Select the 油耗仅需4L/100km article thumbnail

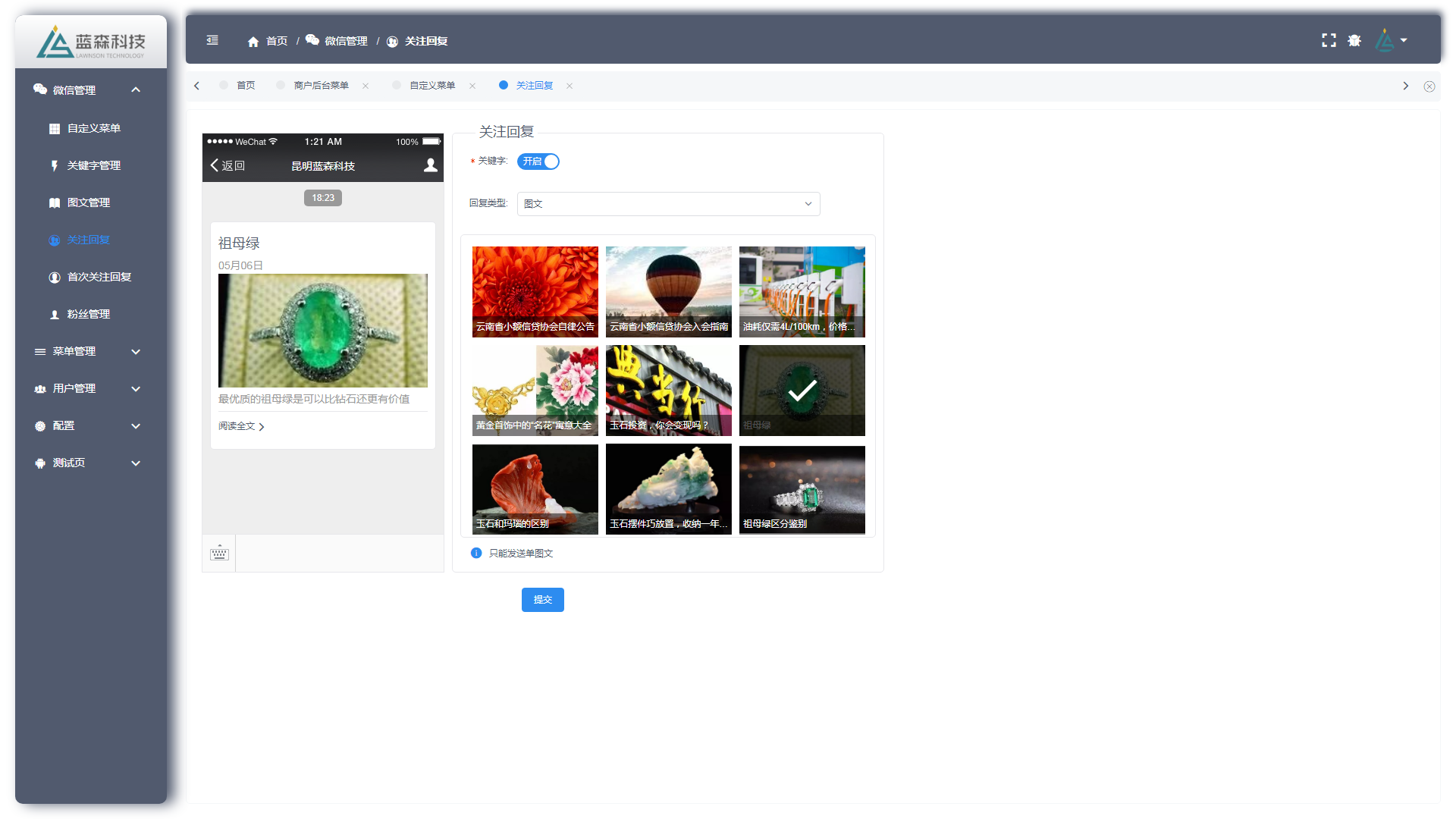[802, 292]
